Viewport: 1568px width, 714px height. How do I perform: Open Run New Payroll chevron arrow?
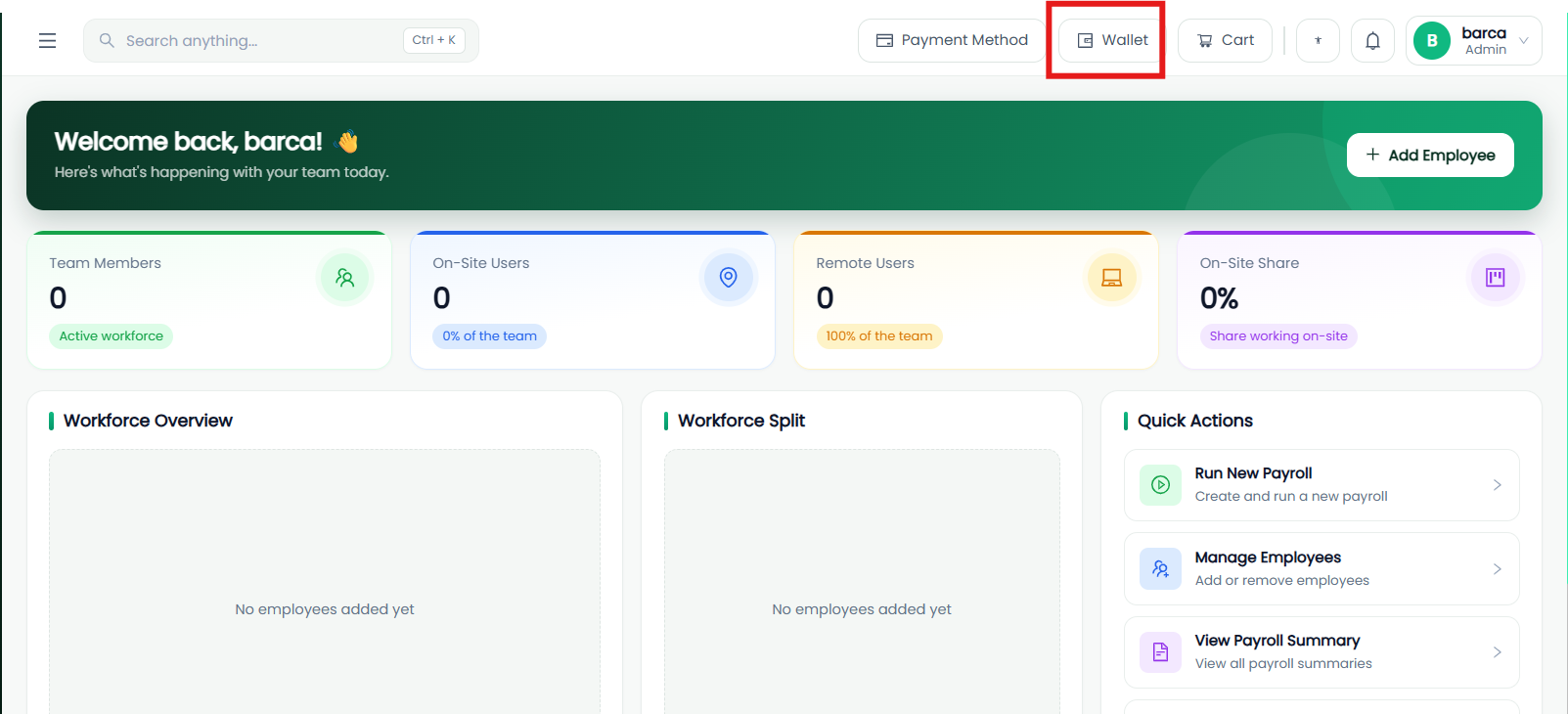point(1497,485)
